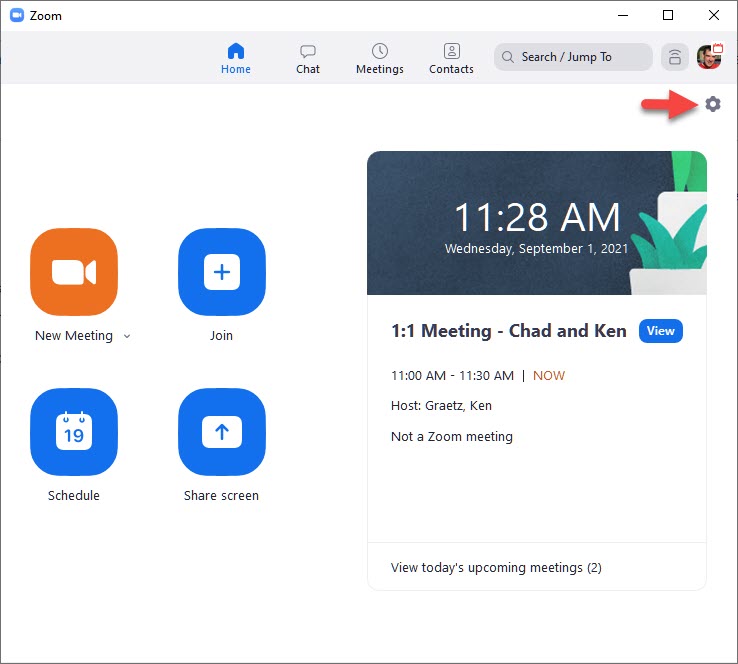Click the 1:1 Meeting - Chad and Ken title

coord(509,331)
